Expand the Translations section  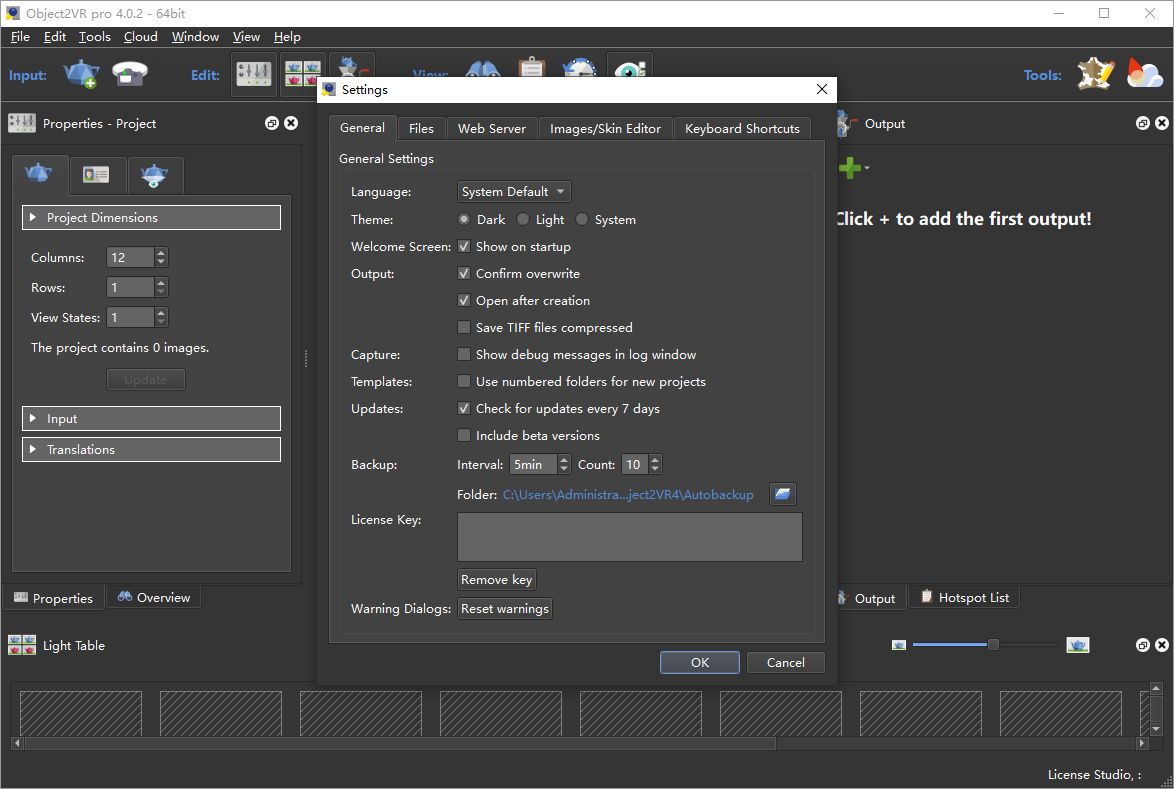tap(151, 449)
